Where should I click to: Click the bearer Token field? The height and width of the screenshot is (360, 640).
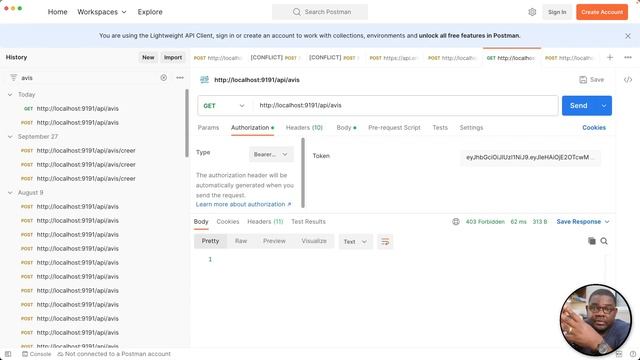coord(530,158)
